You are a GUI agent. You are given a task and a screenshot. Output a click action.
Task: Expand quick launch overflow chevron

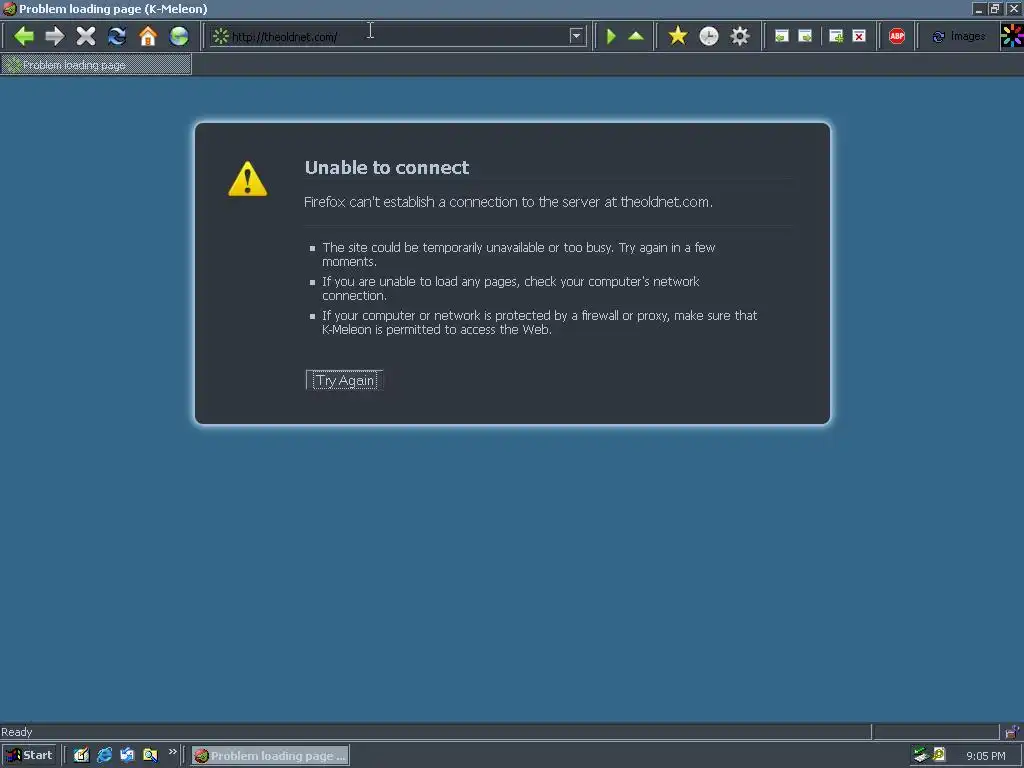[172, 752]
